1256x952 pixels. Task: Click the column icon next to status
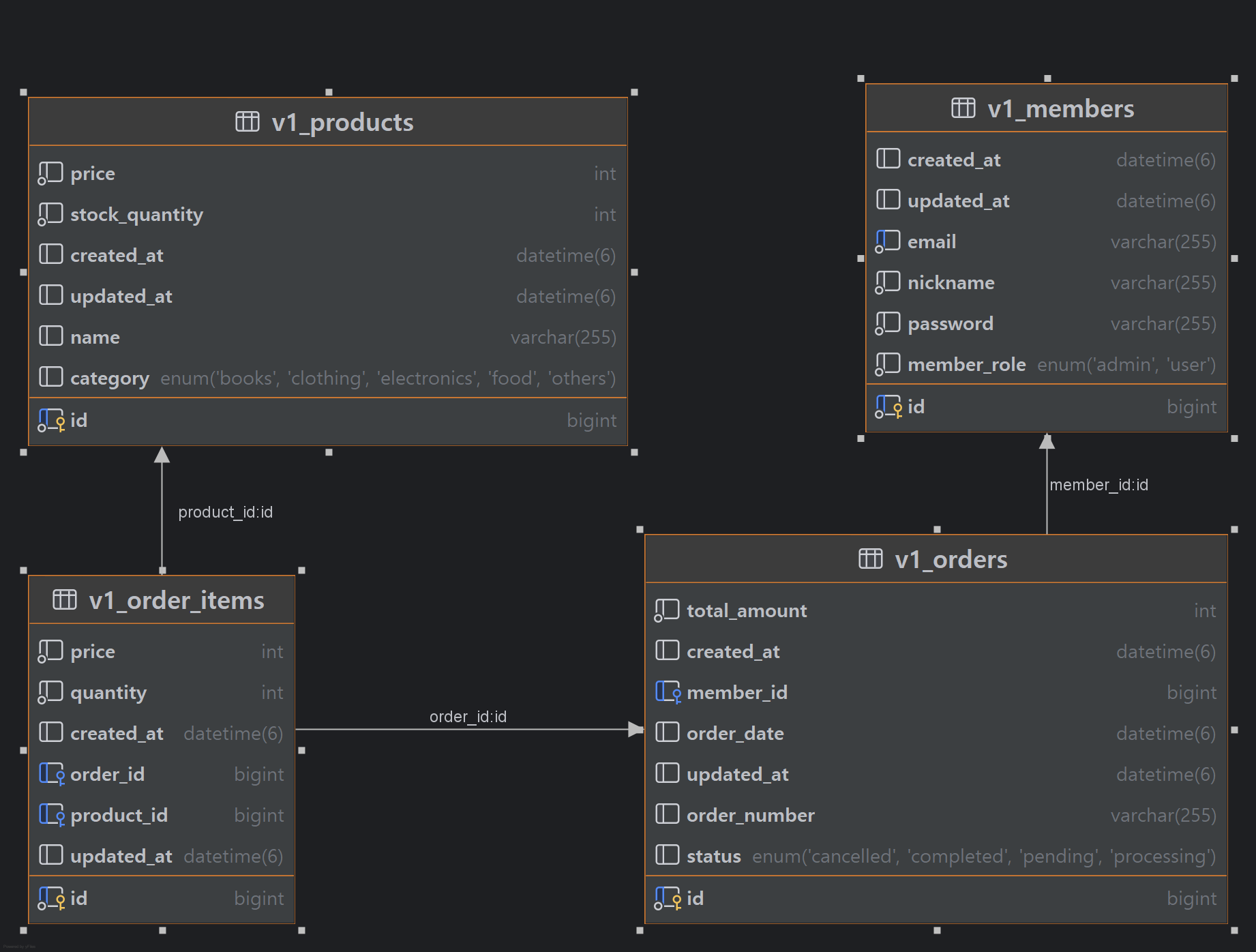point(668,854)
